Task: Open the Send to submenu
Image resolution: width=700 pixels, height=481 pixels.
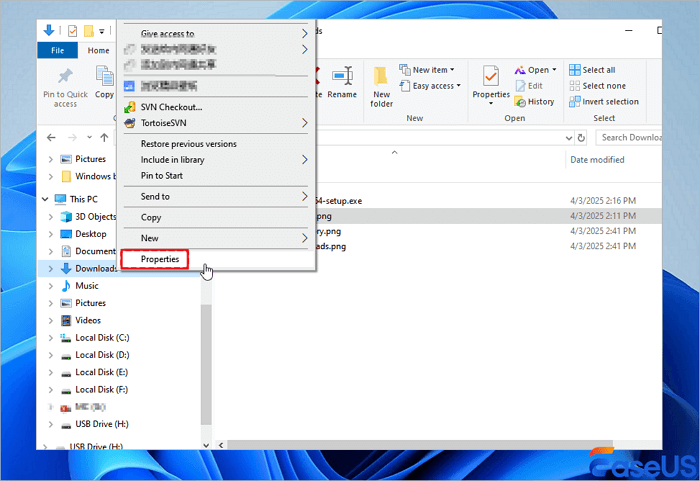Action: (x=216, y=197)
